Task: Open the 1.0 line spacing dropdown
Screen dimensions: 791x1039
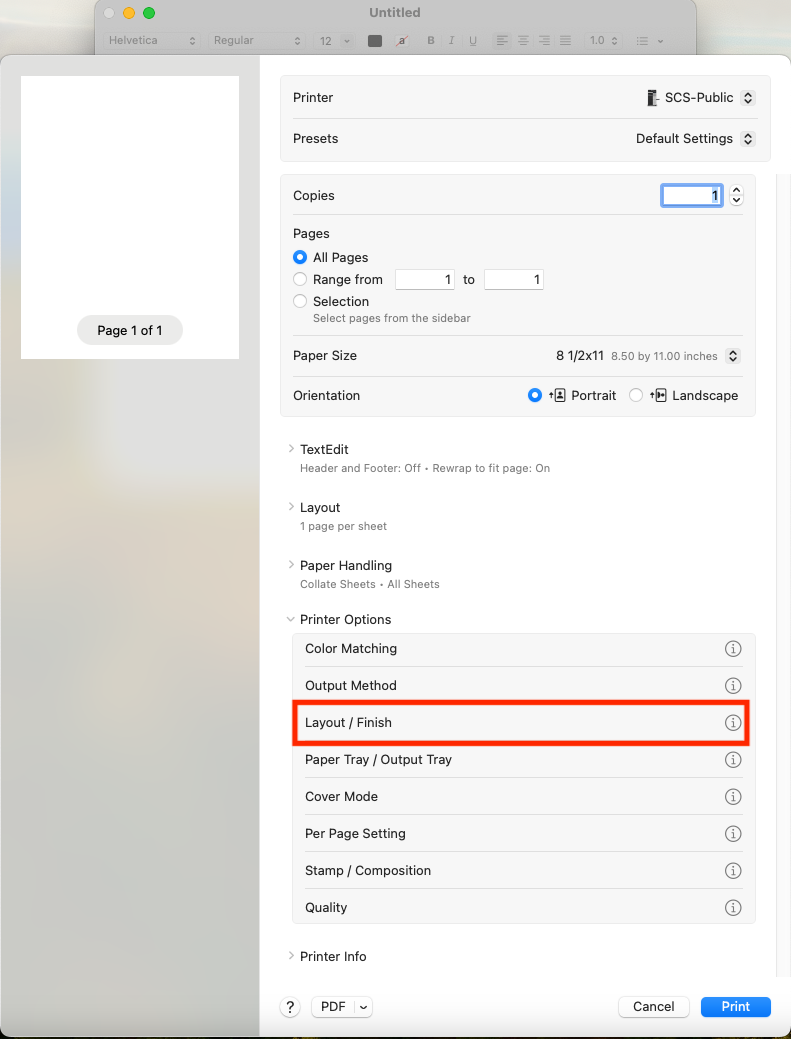Action: click(x=603, y=40)
